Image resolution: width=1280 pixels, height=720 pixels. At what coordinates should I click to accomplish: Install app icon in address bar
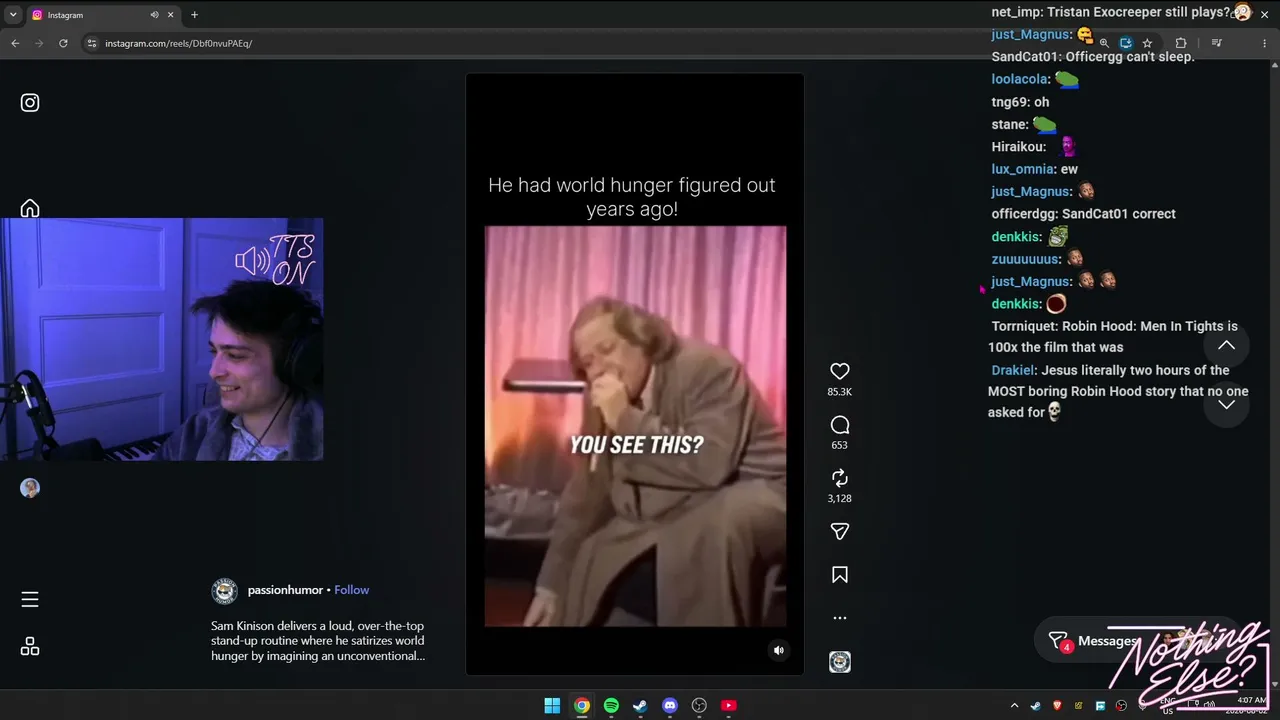(1126, 43)
